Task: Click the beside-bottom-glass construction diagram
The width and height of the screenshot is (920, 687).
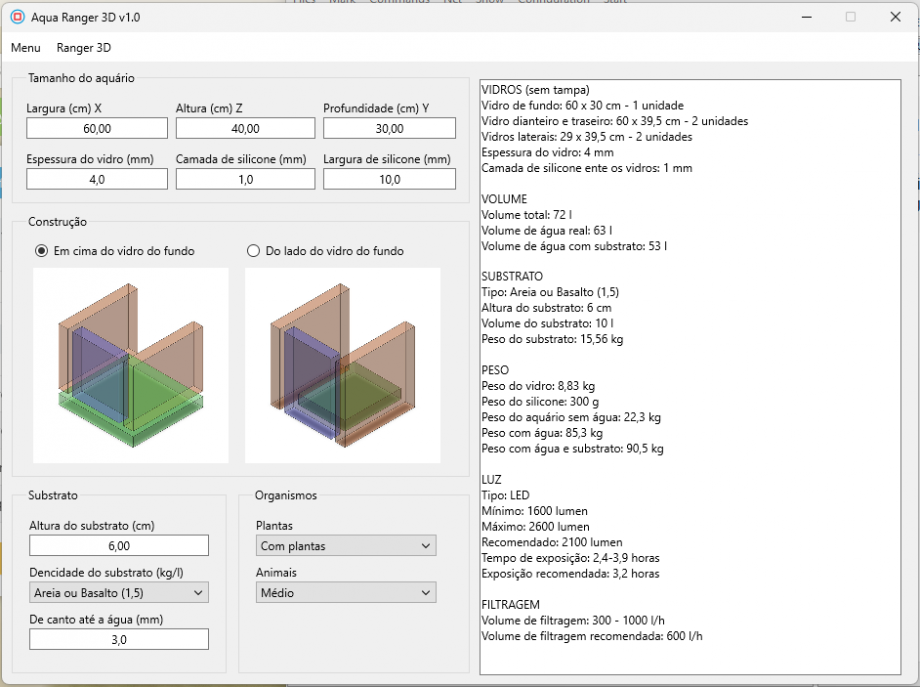Action: [342, 365]
